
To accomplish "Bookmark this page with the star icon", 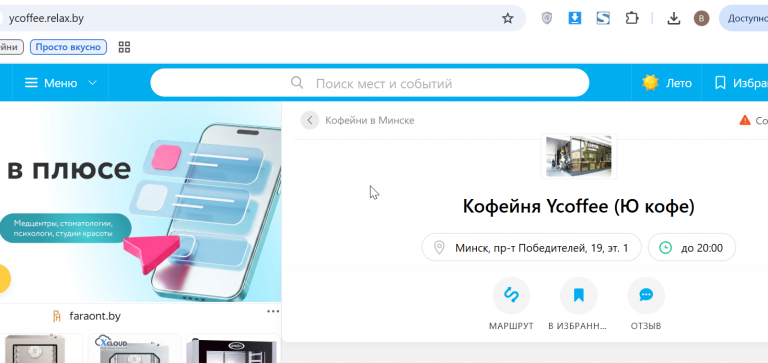I will (508, 19).
